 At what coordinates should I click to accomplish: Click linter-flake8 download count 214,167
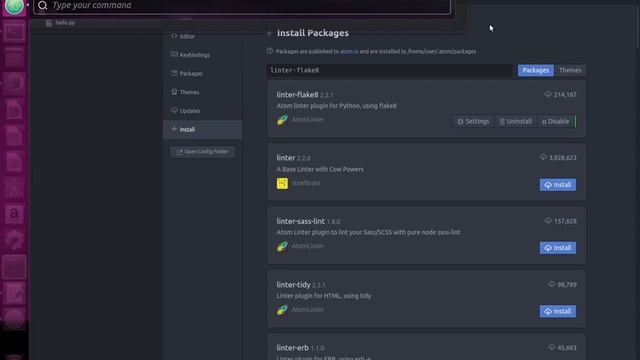click(x=560, y=95)
